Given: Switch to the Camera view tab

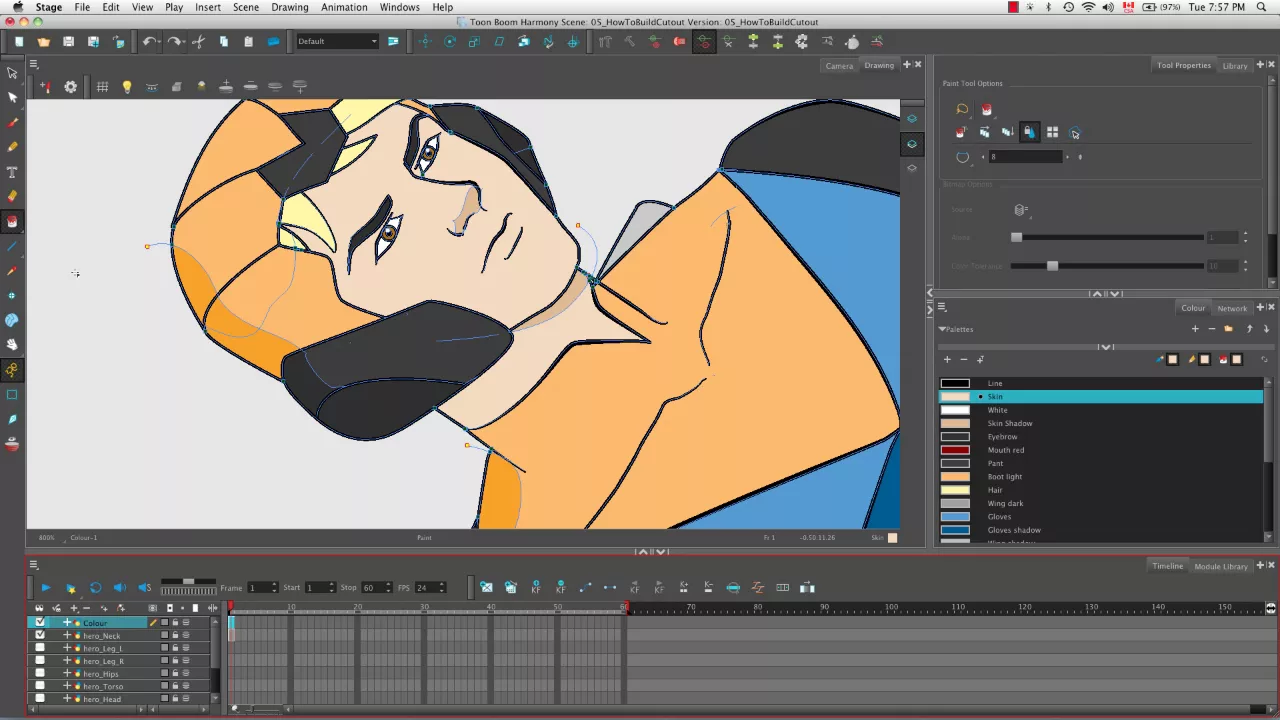Looking at the screenshot, I should (839, 66).
